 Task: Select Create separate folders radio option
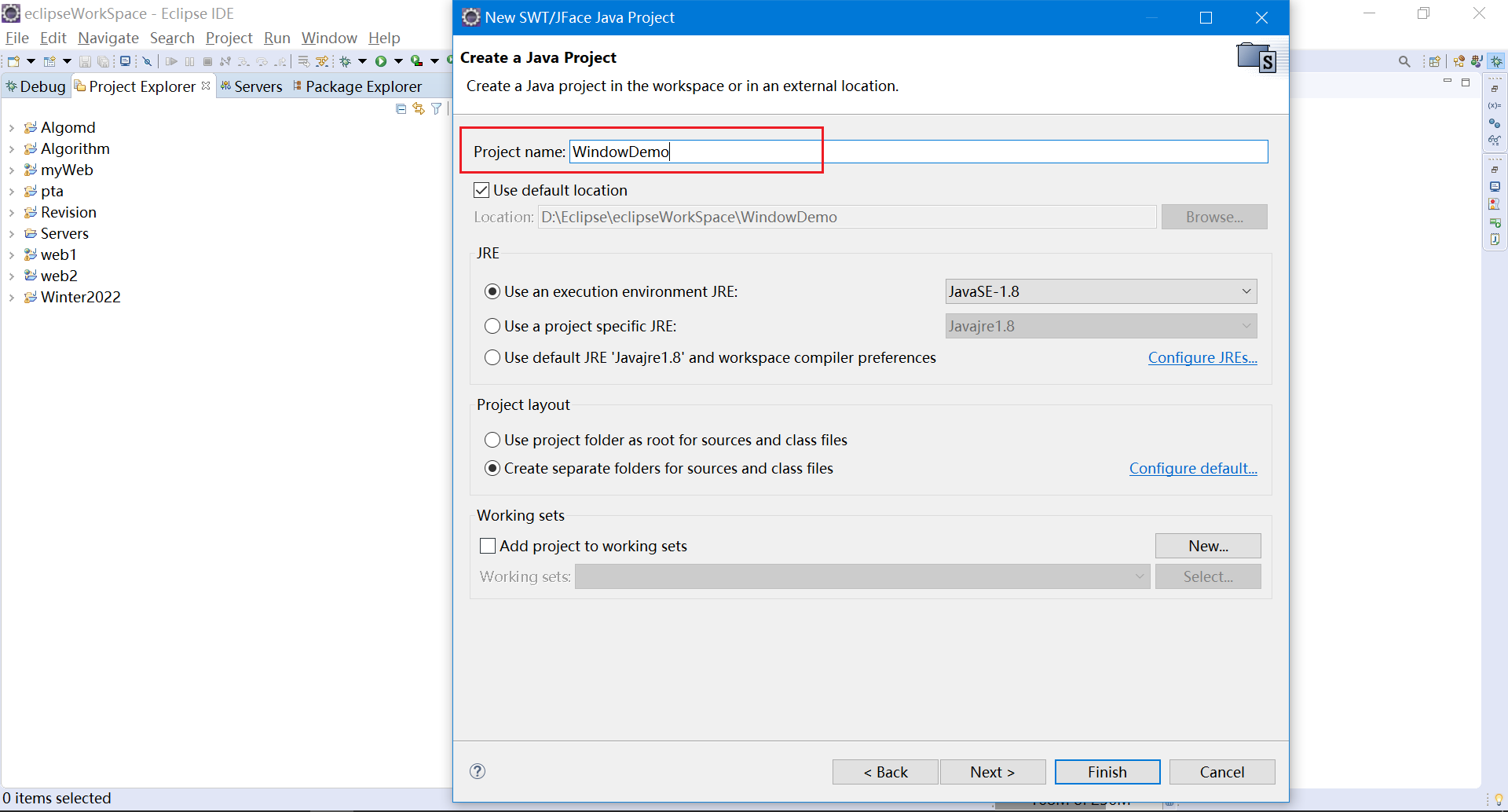tap(492, 468)
